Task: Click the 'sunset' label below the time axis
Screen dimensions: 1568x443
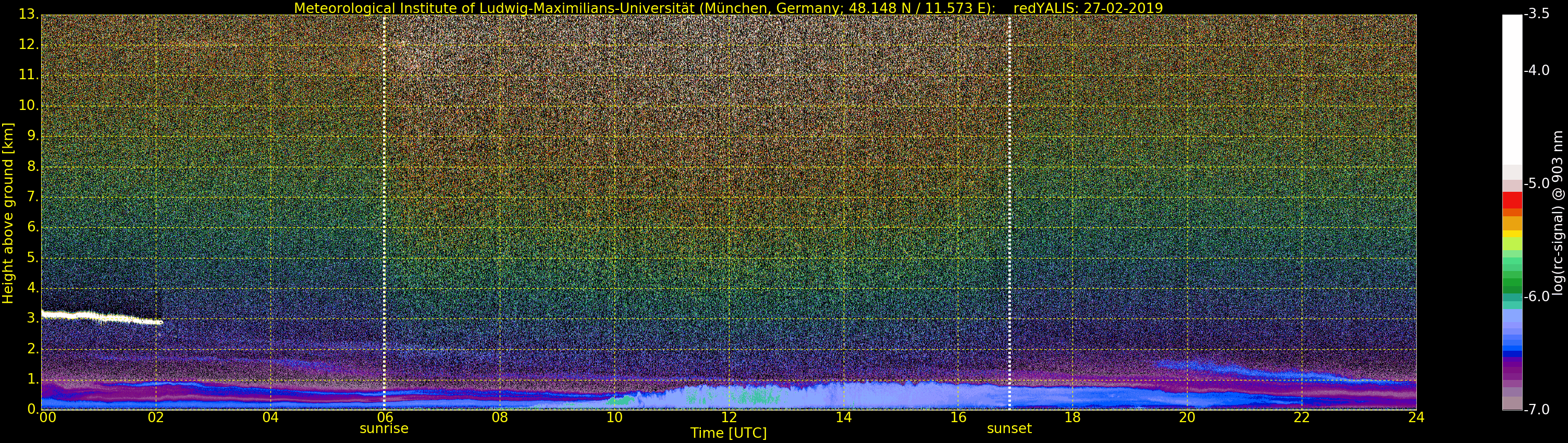Action: click(x=1009, y=428)
